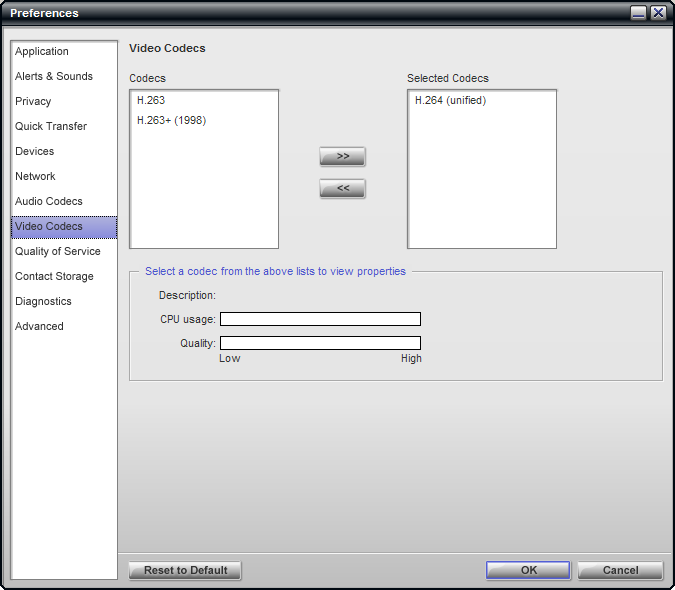The width and height of the screenshot is (675, 590).
Task: Open Diagnostics preferences
Action: tap(43, 301)
